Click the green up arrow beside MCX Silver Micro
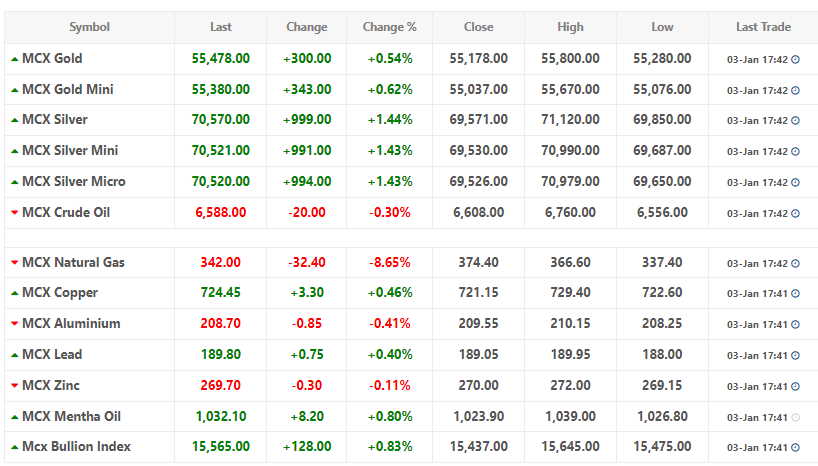This screenshot has width=818, height=466. (15, 182)
